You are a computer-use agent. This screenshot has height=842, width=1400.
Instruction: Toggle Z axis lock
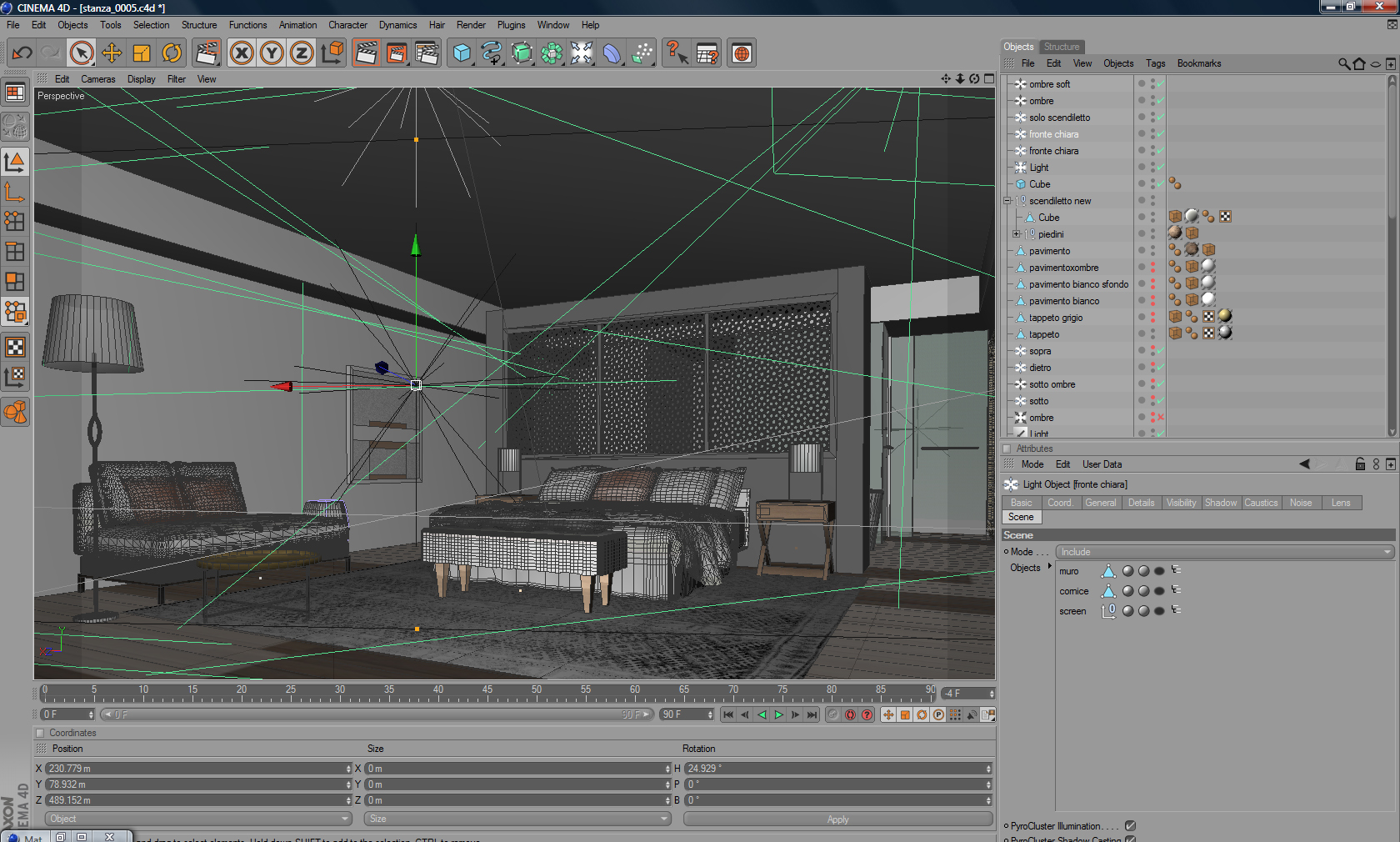302,53
